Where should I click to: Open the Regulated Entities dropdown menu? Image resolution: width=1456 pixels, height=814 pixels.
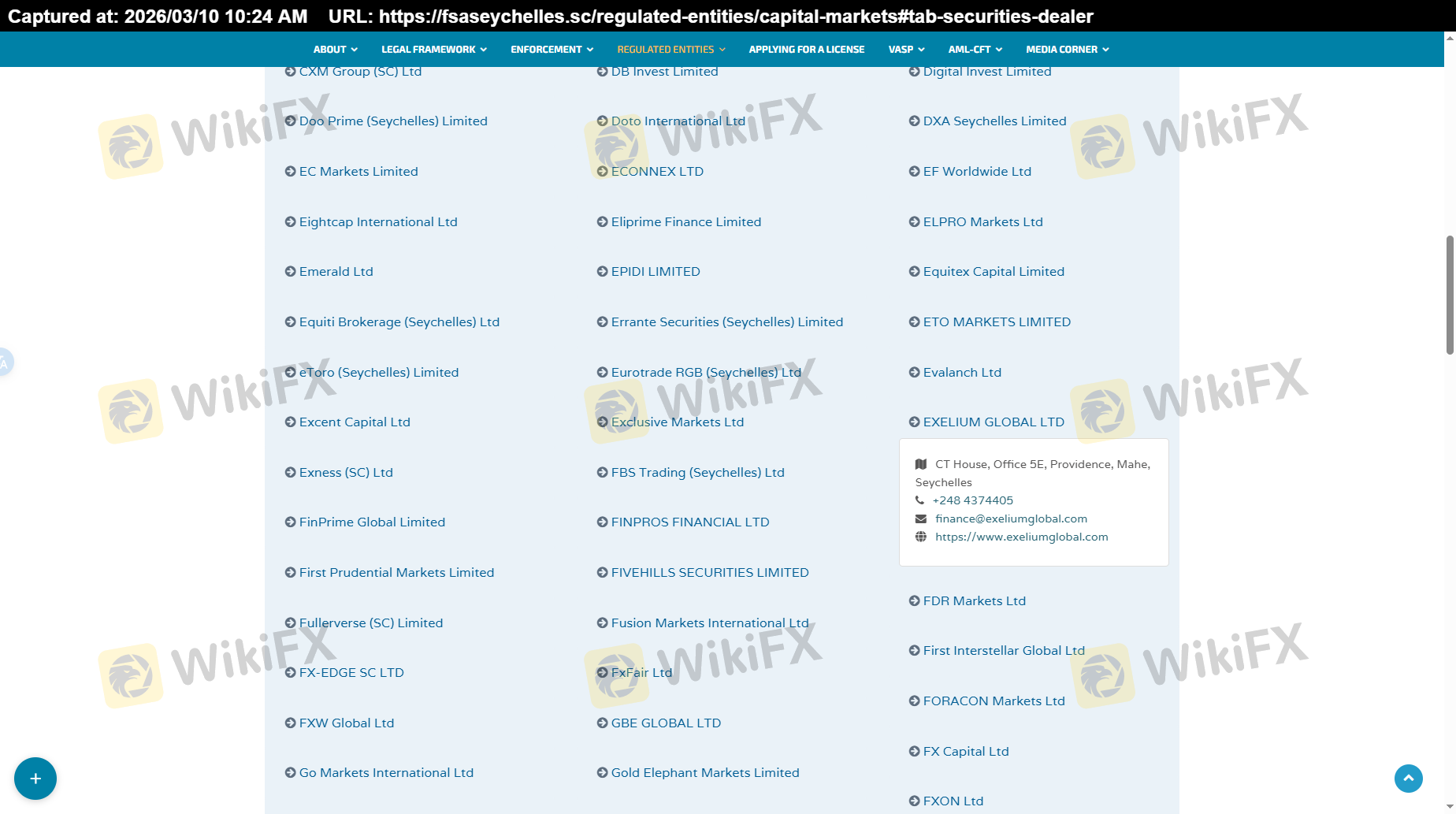(x=671, y=50)
